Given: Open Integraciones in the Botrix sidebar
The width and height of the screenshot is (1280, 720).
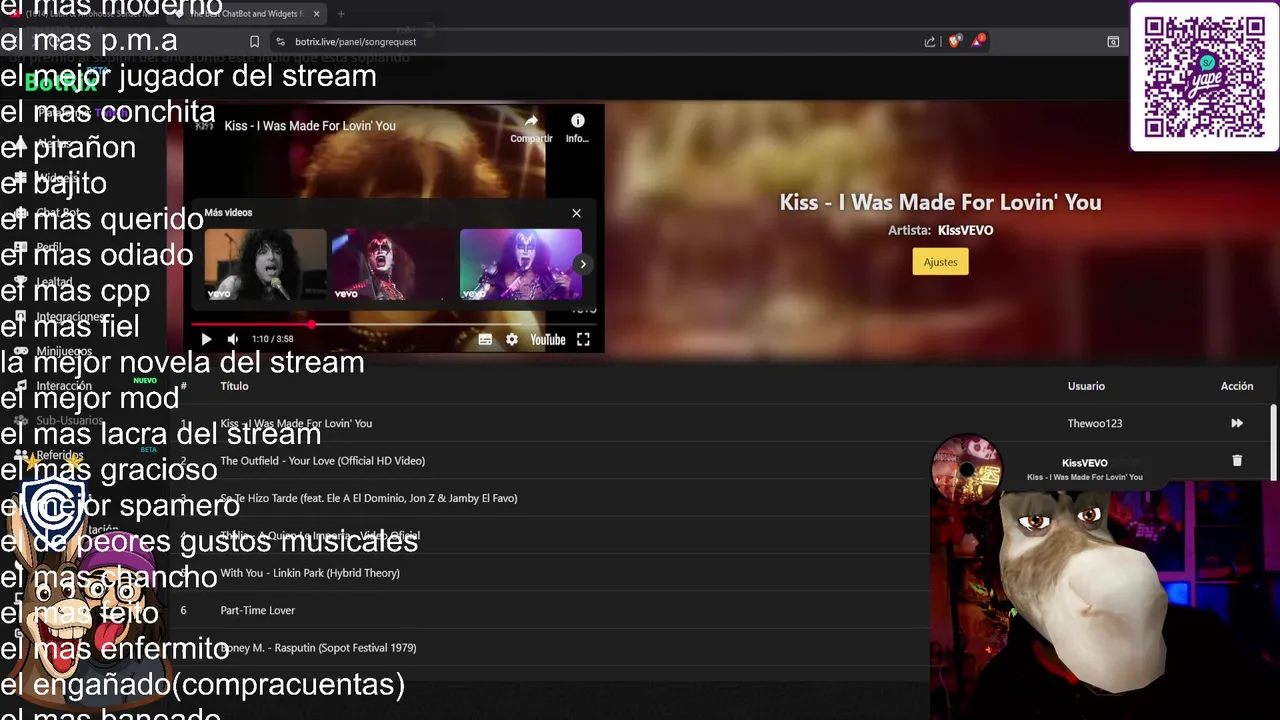Looking at the screenshot, I should click(71, 317).
